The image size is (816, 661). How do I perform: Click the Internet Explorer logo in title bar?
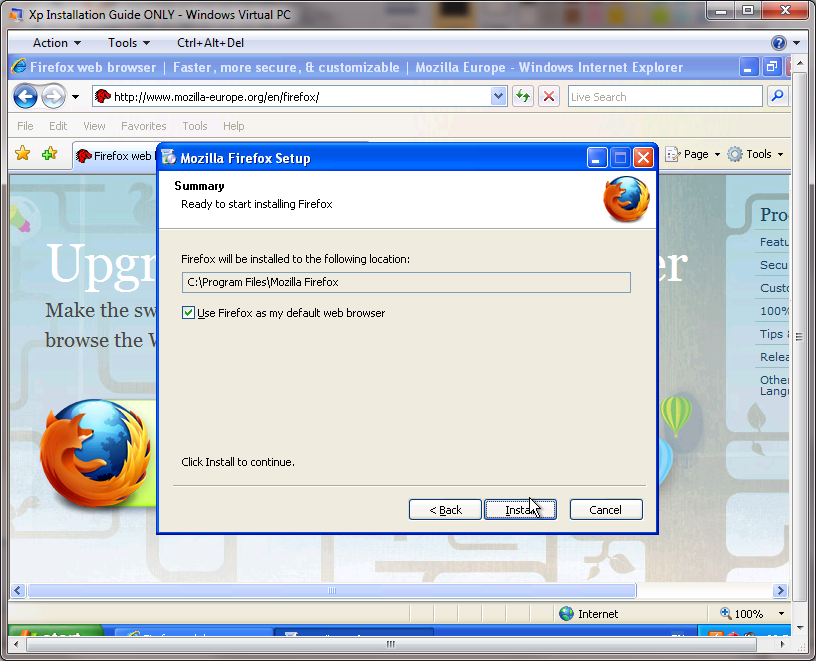click(x=19, y=67)
